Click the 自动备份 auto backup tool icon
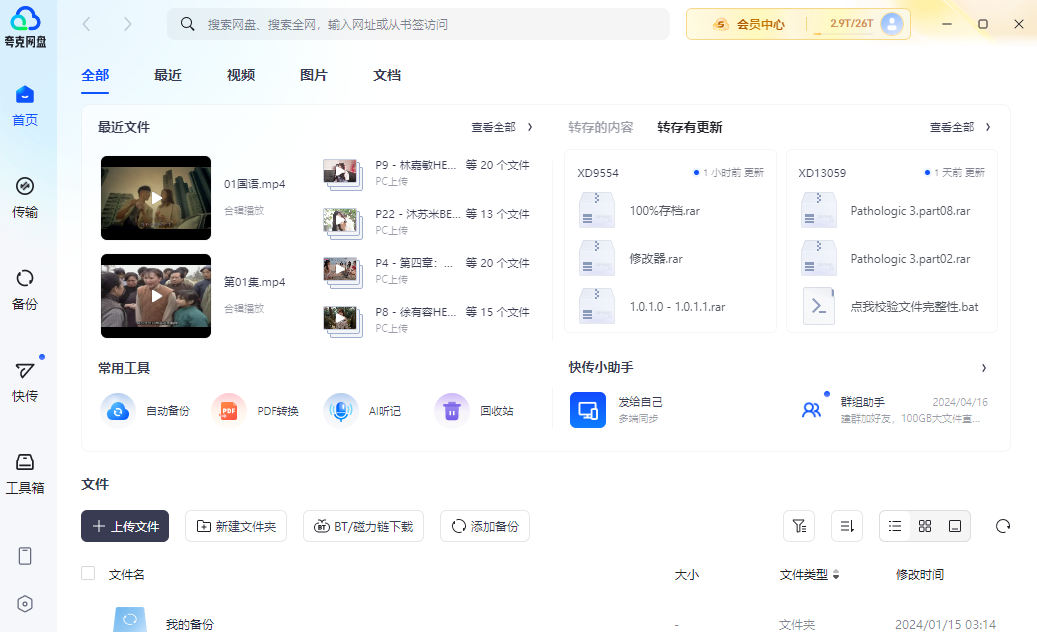The height and width of the screenshot is (632, 1037). (118, 410)
